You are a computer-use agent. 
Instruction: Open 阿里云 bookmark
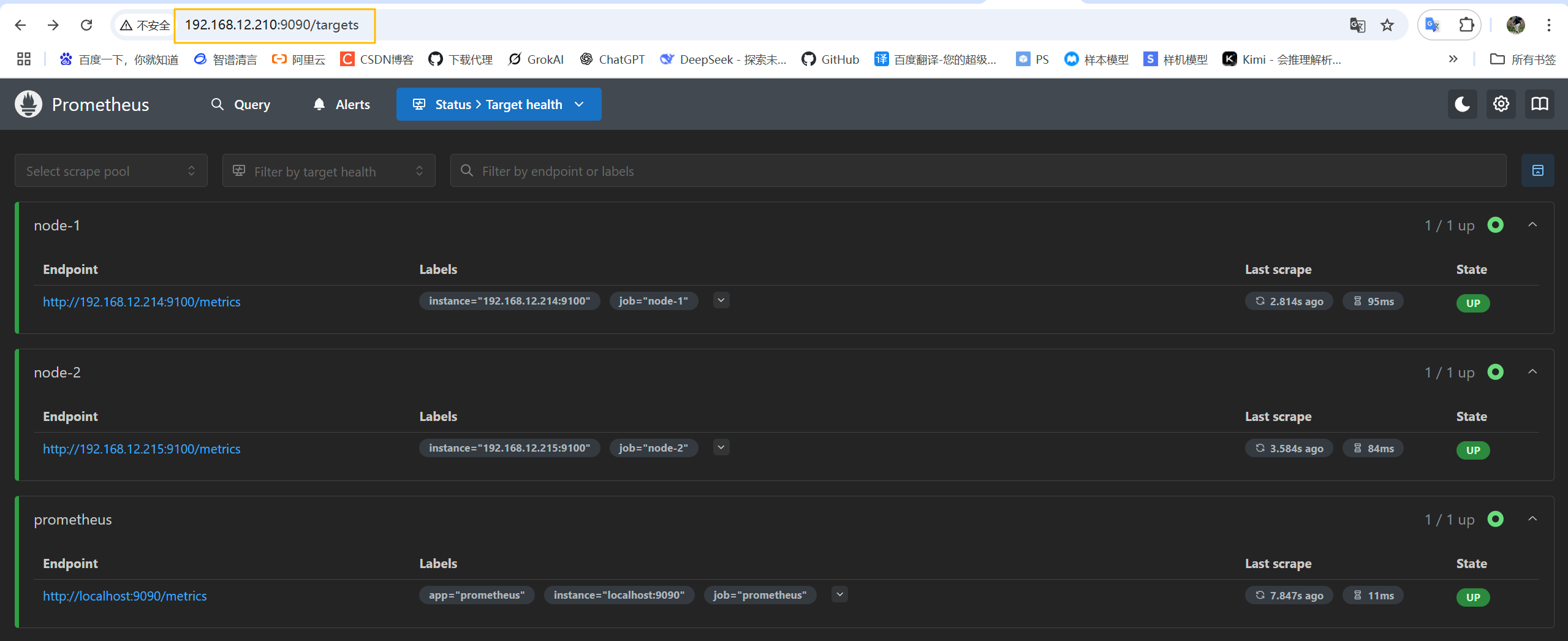pos(298,59)
